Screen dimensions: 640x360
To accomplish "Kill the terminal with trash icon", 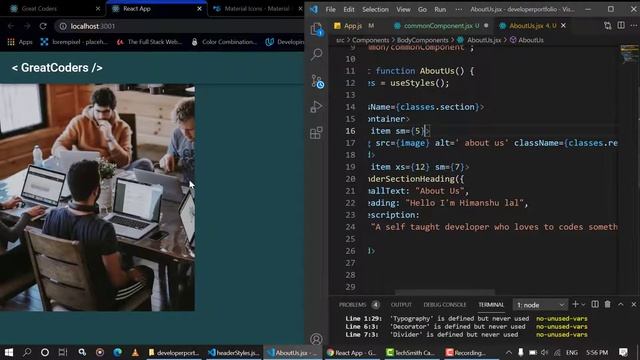I will 608,304.
